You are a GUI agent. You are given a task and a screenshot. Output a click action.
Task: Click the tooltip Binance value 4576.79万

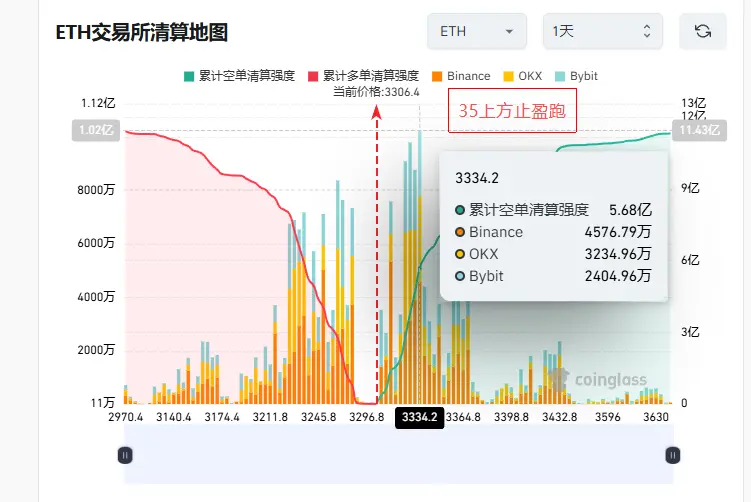(618, 232)
